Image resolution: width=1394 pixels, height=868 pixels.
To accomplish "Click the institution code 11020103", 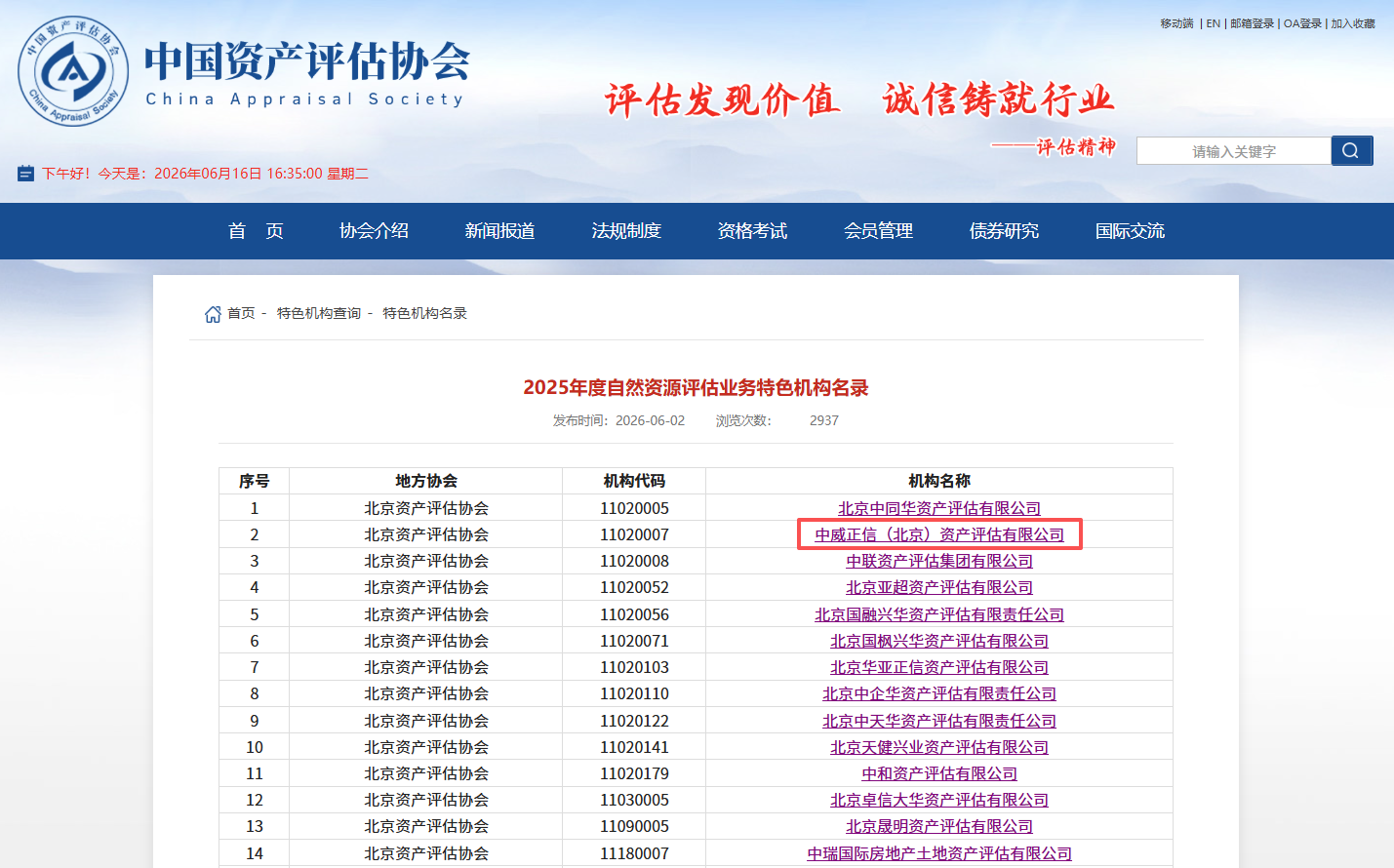I will (634, 667).
